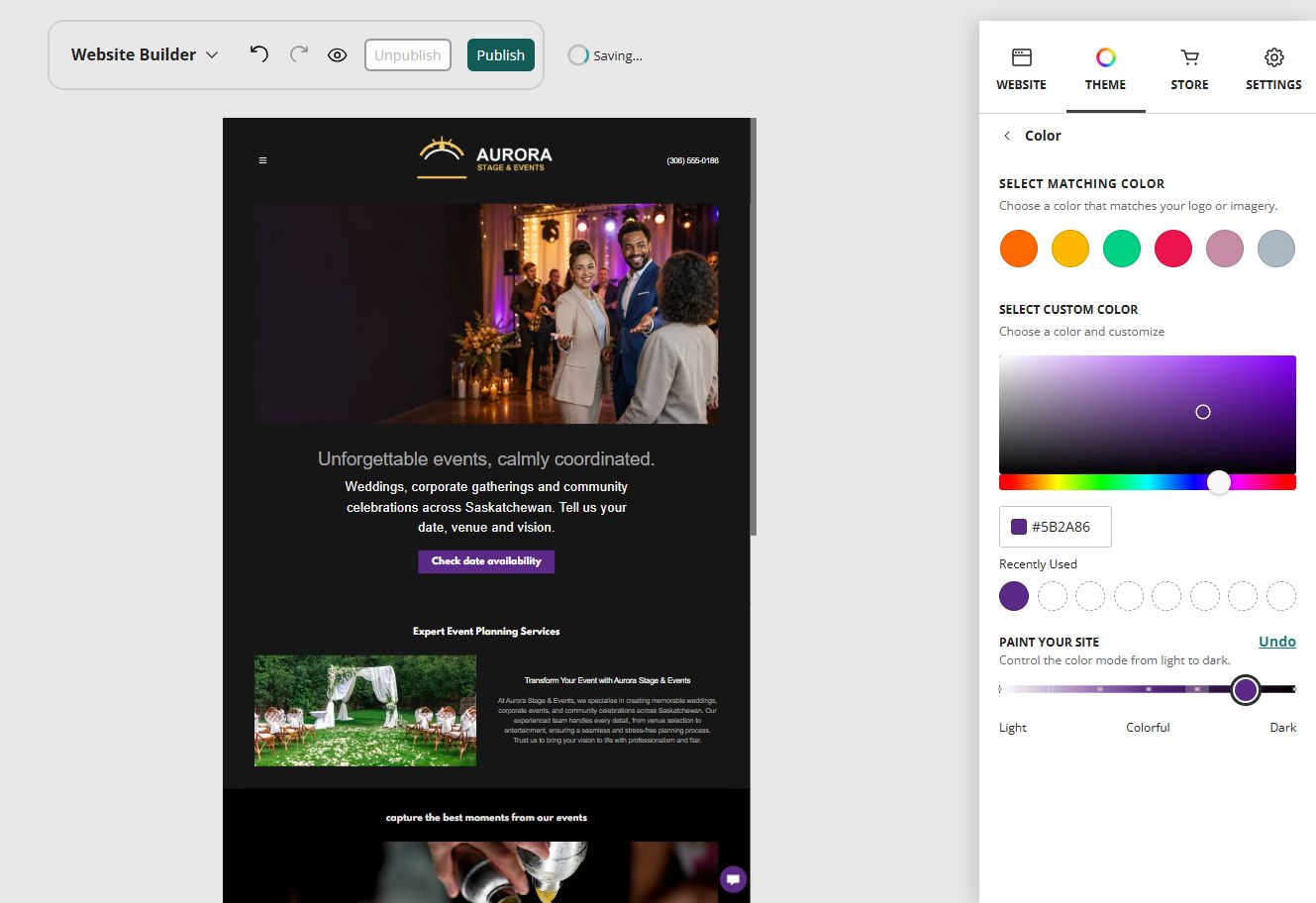Toggle the preview eye icon
This screenshot has height=903, width=1316.
tap(337, 55)
